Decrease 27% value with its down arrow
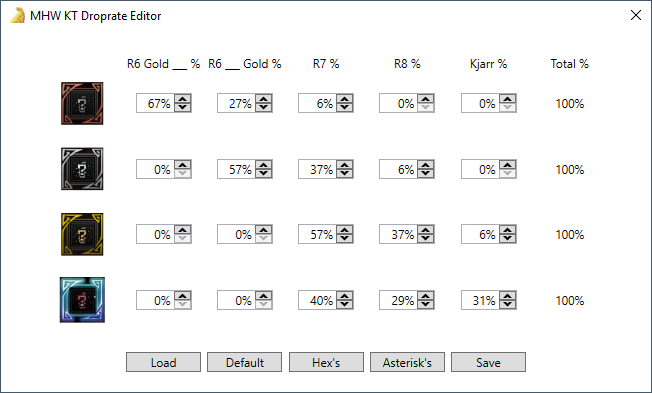 point(264,107)
